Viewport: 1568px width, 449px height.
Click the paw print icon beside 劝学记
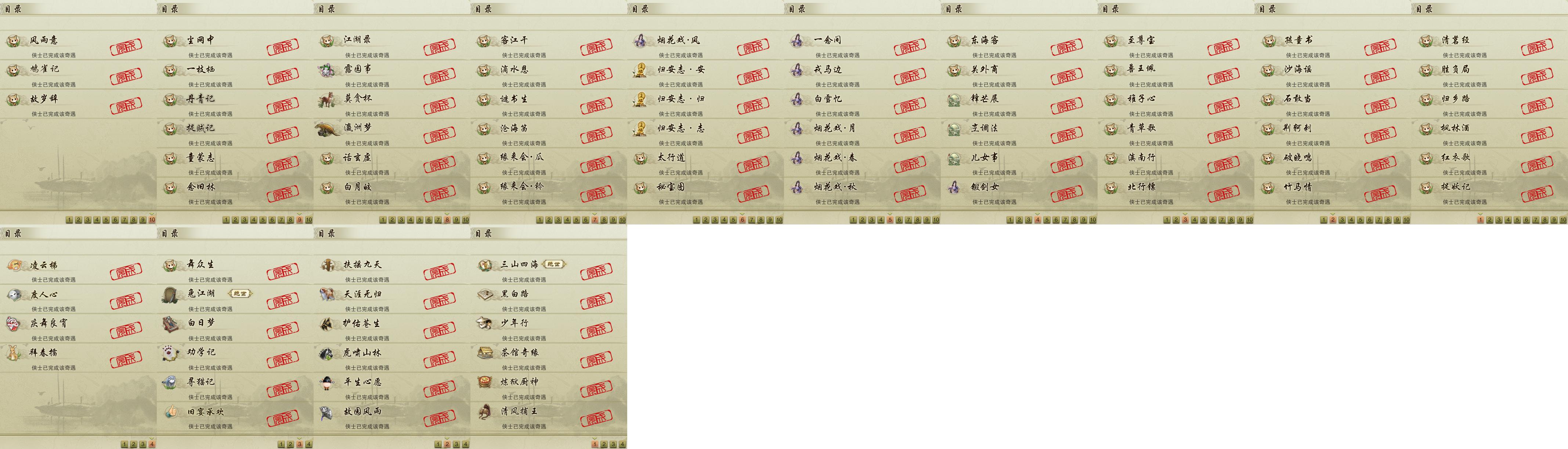click(170, 353)
